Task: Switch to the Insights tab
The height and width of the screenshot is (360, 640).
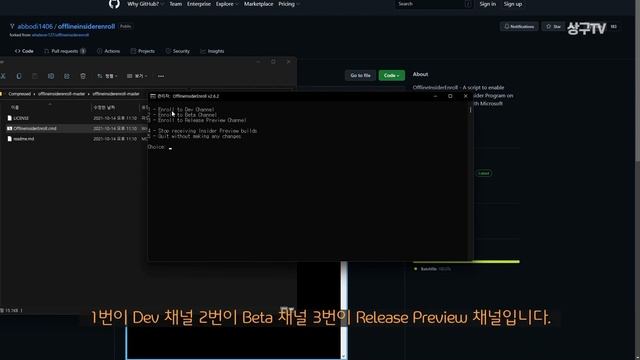Action: [212, 51]
